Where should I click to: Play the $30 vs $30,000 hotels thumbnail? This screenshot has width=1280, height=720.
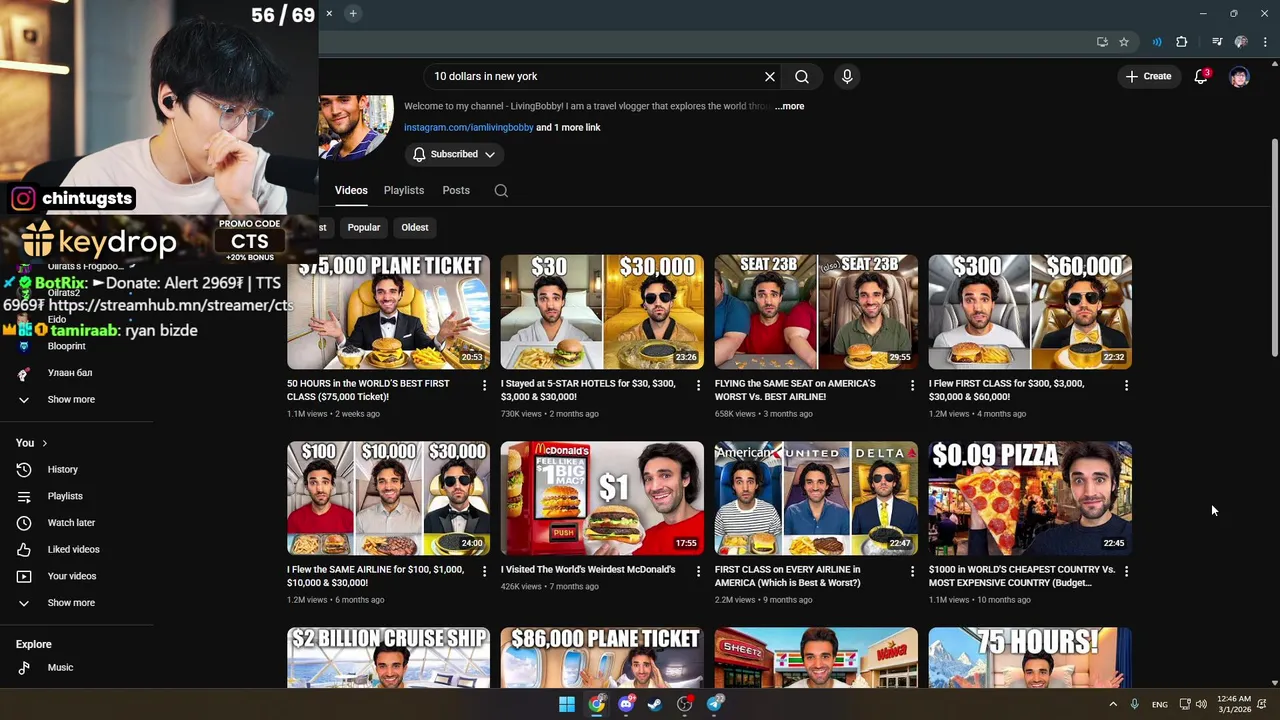[602, 312]
